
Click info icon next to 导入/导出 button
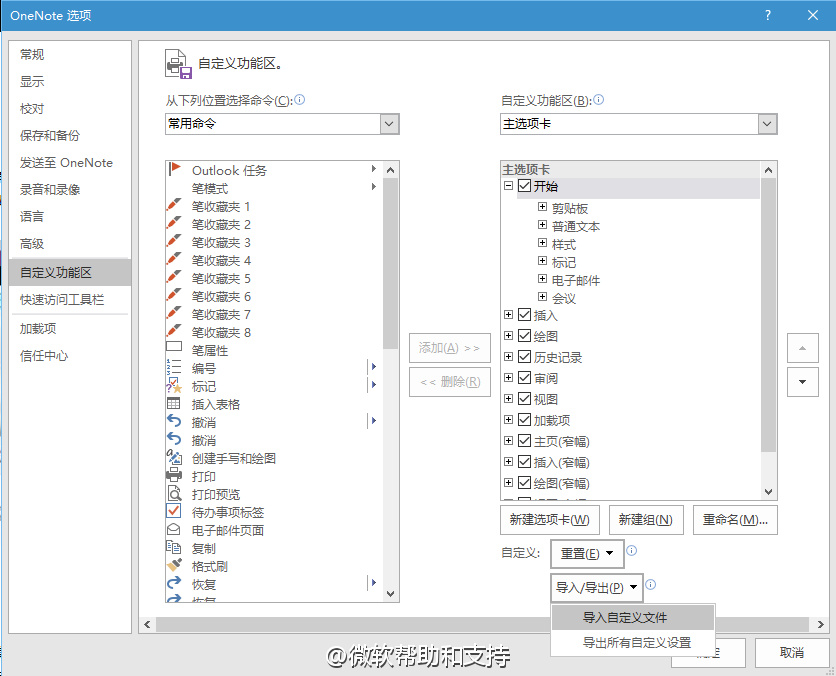click(x=650, y=585)
